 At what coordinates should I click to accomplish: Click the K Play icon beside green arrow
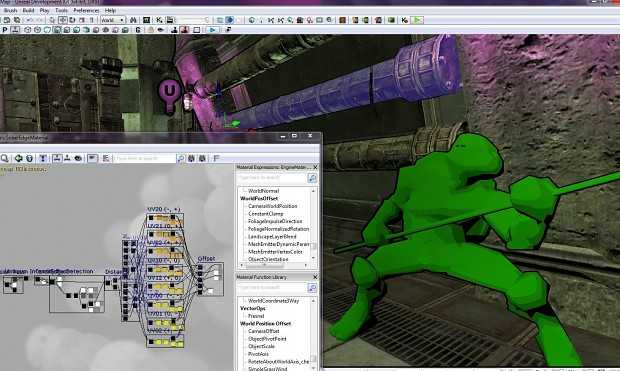point(405,20)
